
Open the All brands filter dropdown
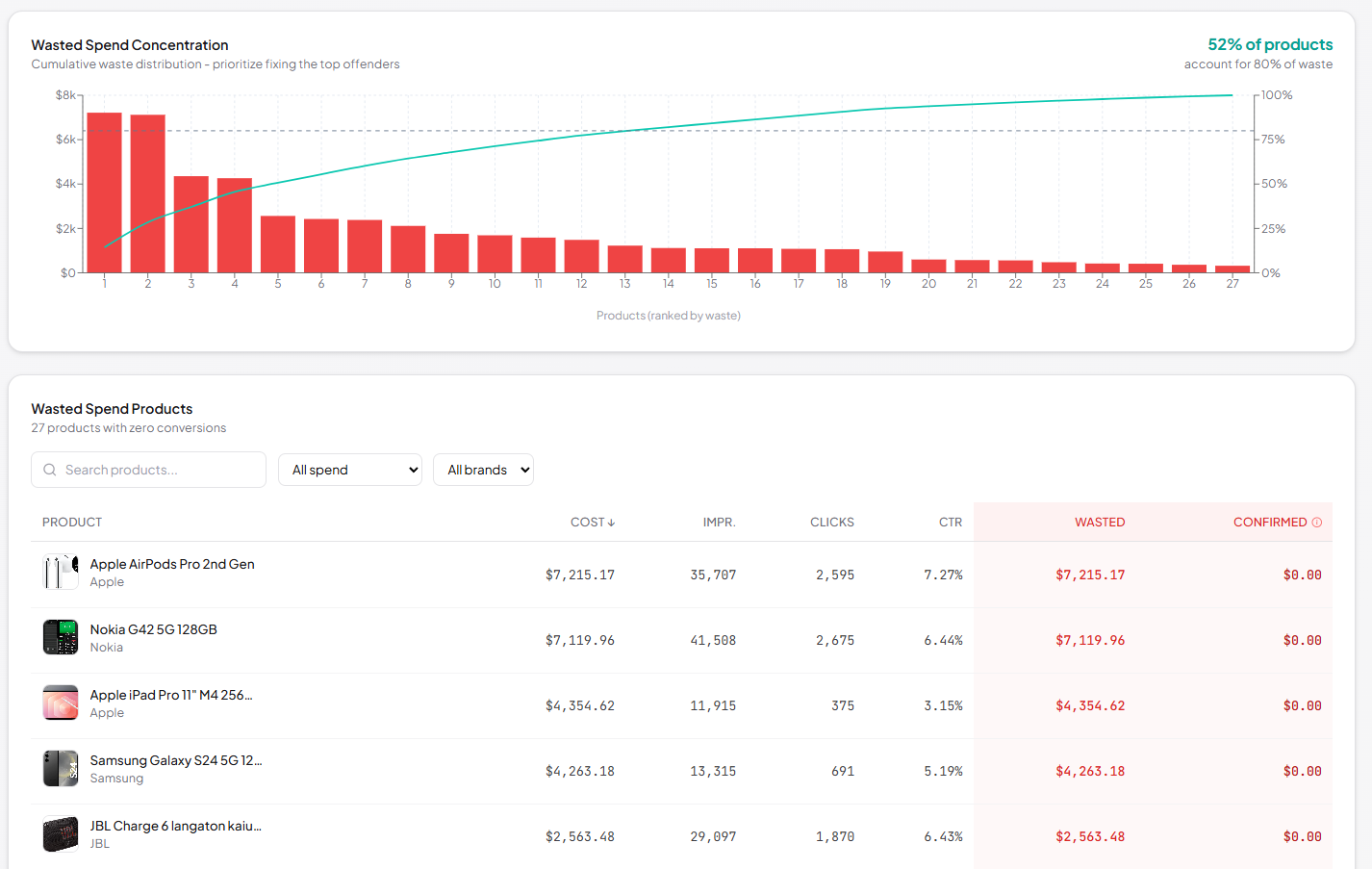[x=483, y=470]
